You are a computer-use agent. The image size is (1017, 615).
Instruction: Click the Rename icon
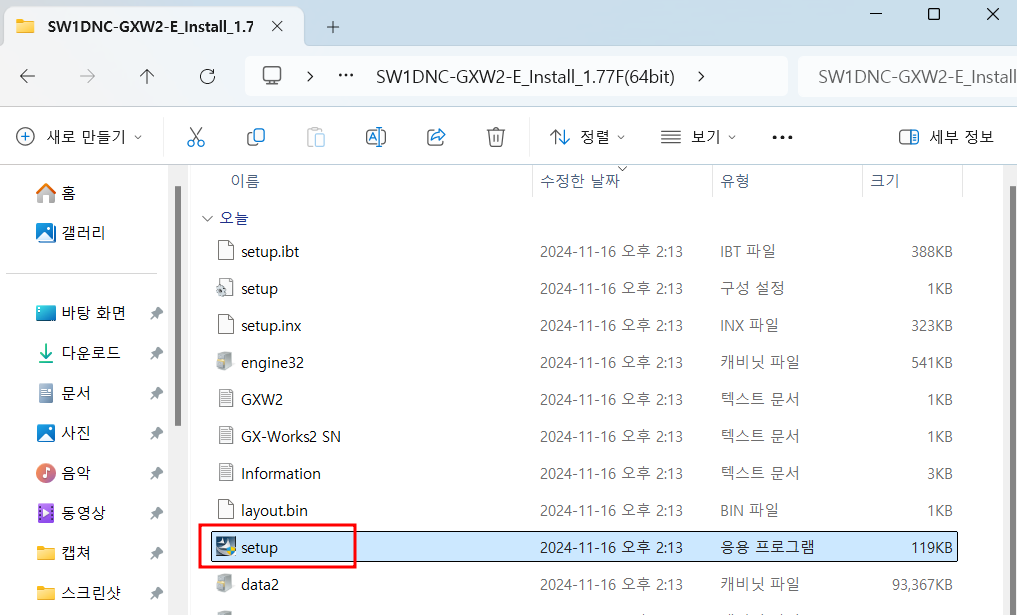(x=376, y=137)
